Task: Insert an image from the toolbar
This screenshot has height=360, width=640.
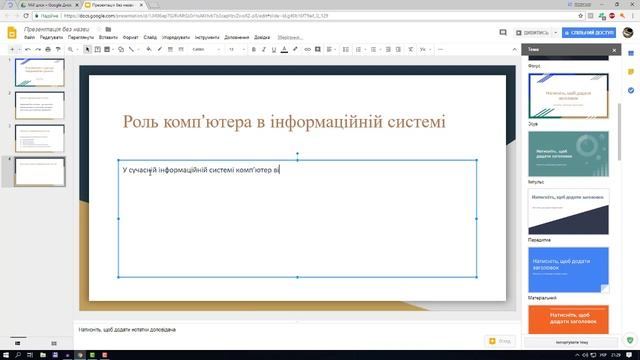Action: (107, 49)
